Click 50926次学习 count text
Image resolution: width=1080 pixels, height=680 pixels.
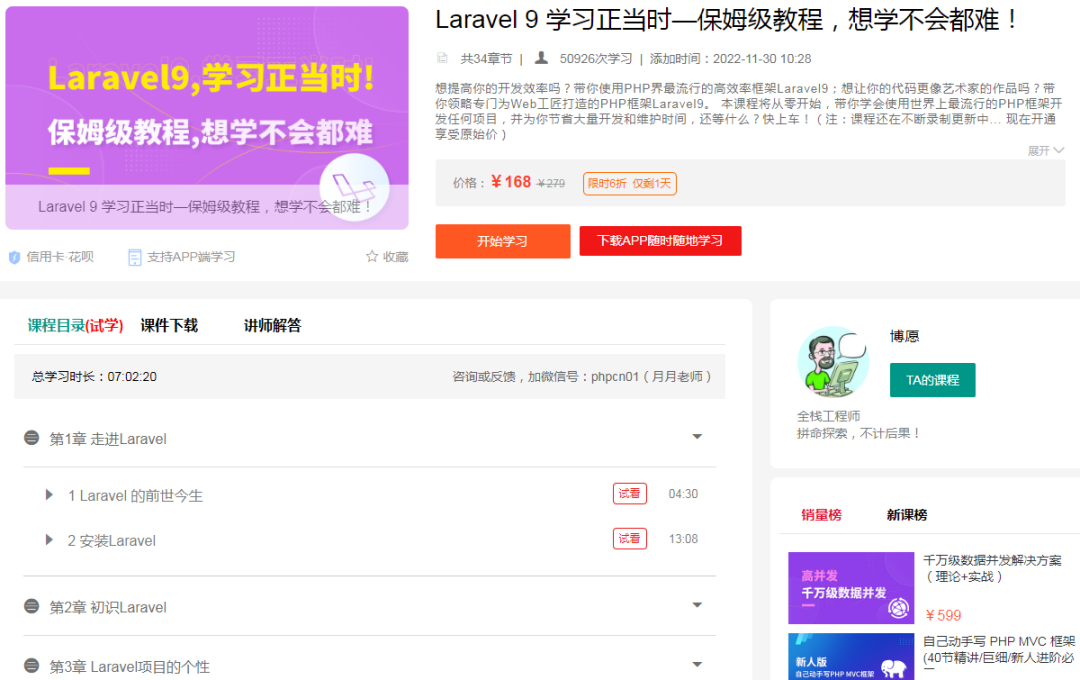pyautogui.click(x=596, y=59)
